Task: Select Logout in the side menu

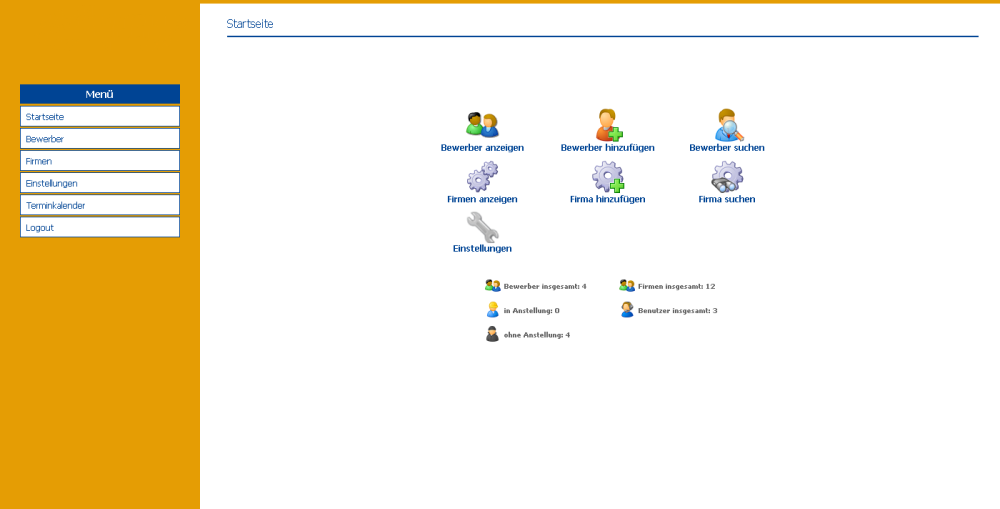Action: [99, 227]
